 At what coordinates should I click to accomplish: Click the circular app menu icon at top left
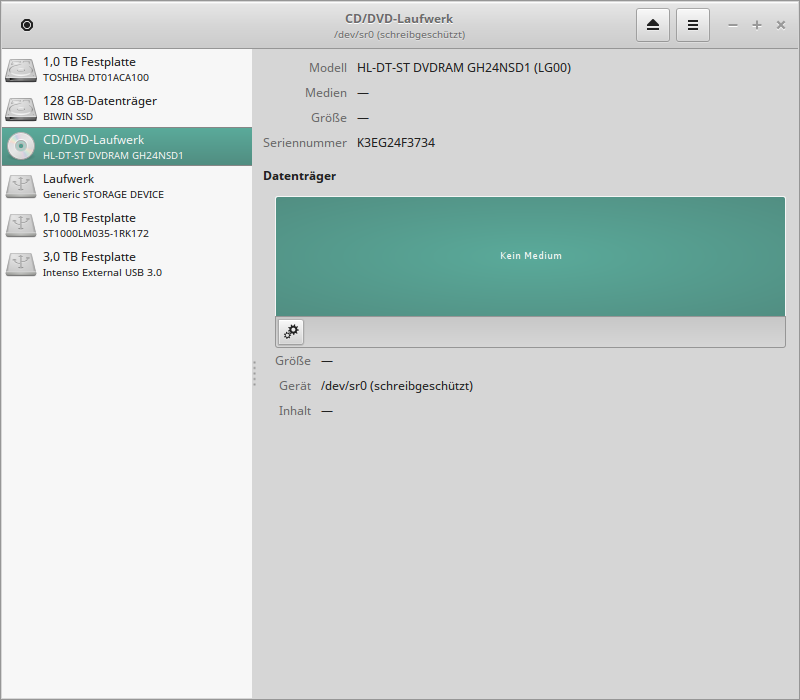[x=27, y=25]
